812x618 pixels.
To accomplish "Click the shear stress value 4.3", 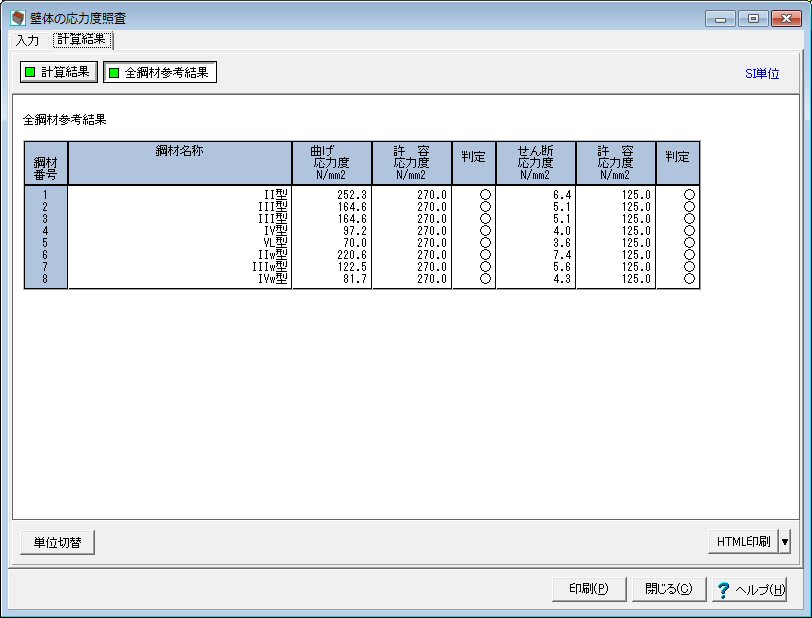I will 562,279.
